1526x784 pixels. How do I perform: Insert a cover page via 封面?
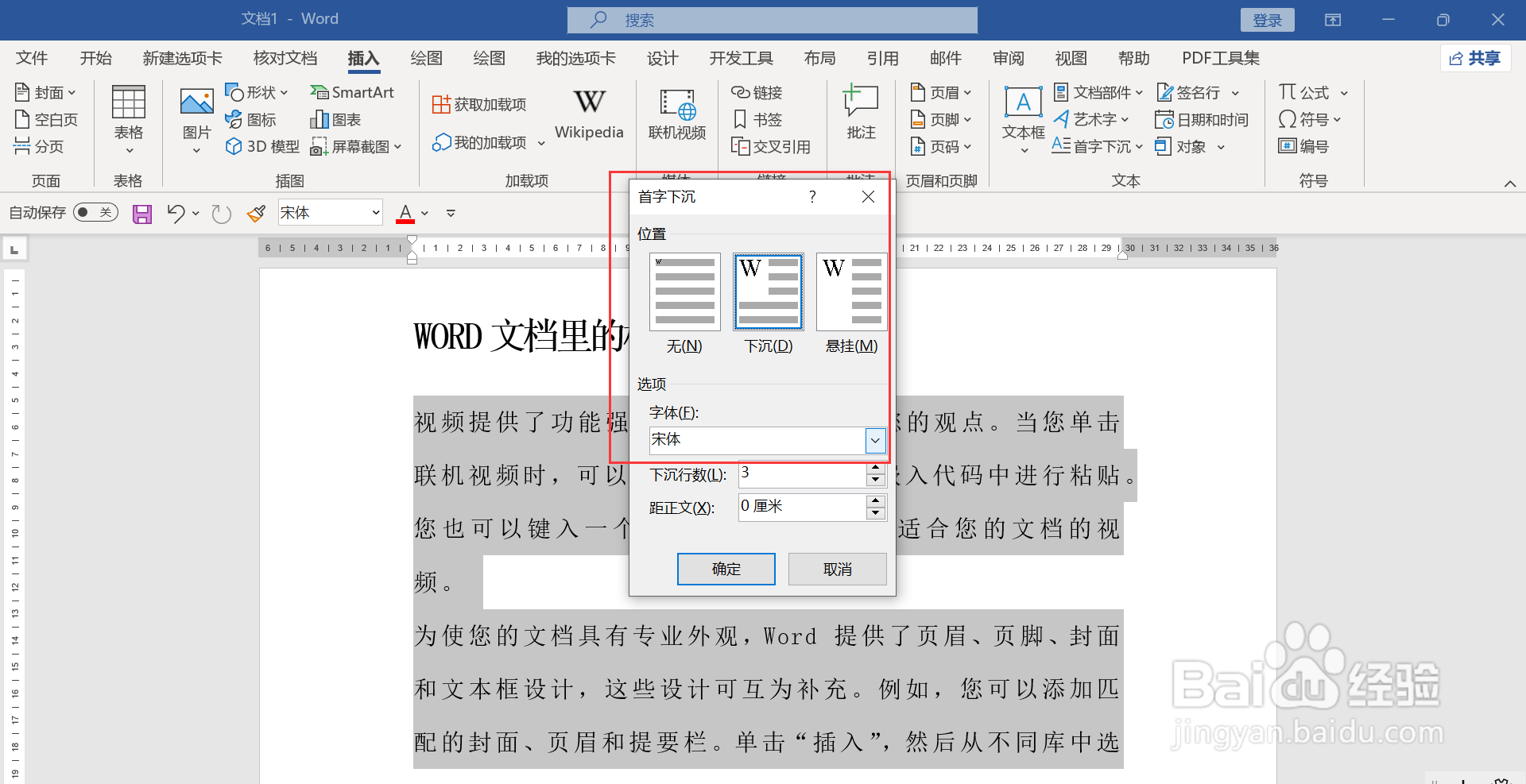(x=45, y=93)
